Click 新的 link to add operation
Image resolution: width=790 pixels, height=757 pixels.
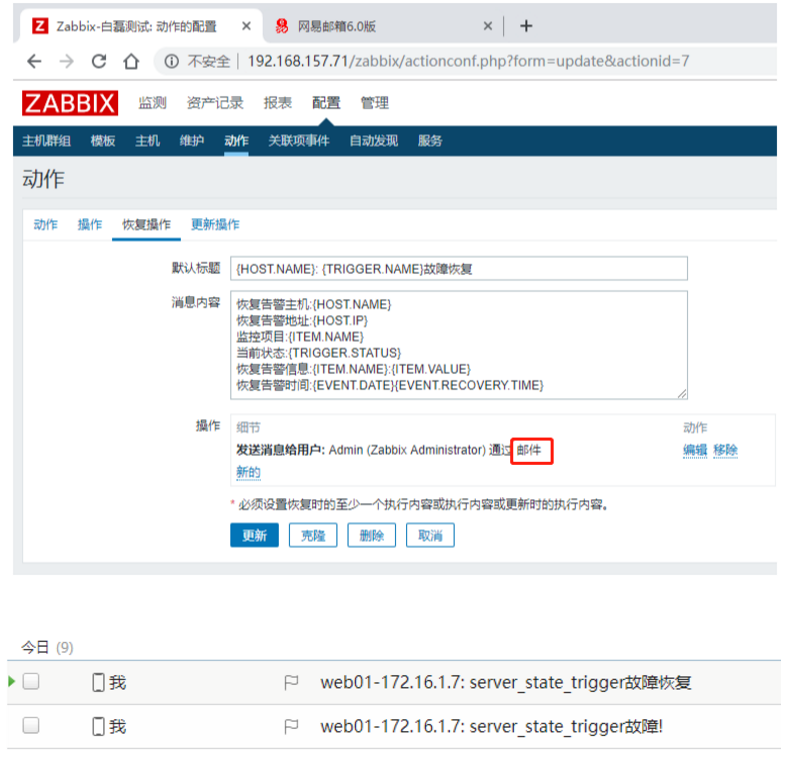pyautogui.click(x=248, y=472)
